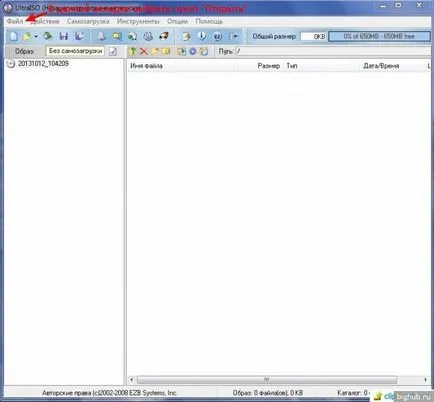Screen dimensions: 434x402
Task: Click the Convert image toolbar icon
Action: (117, 36)
